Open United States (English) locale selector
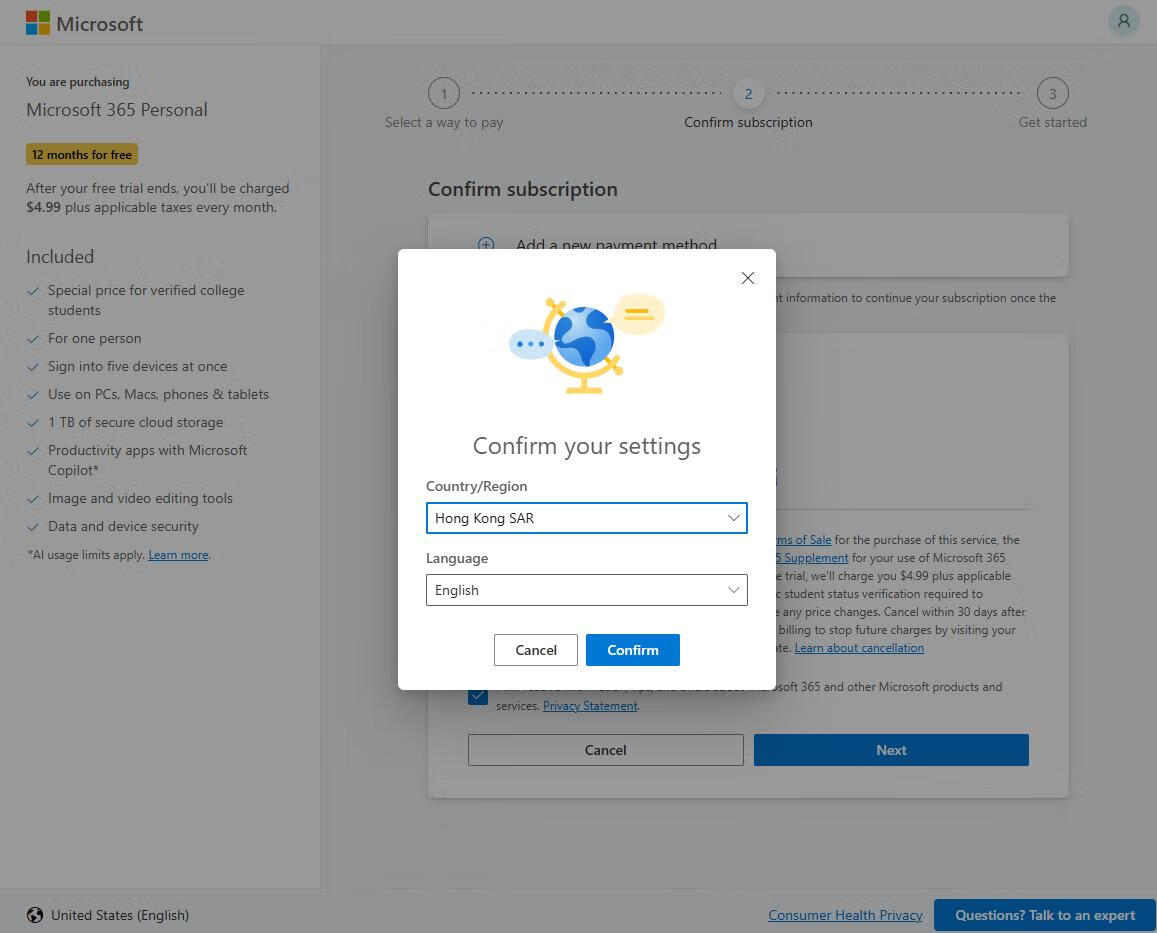This screenshot has width=1157, height=933. pyautogui.click(x=119, y=915)
